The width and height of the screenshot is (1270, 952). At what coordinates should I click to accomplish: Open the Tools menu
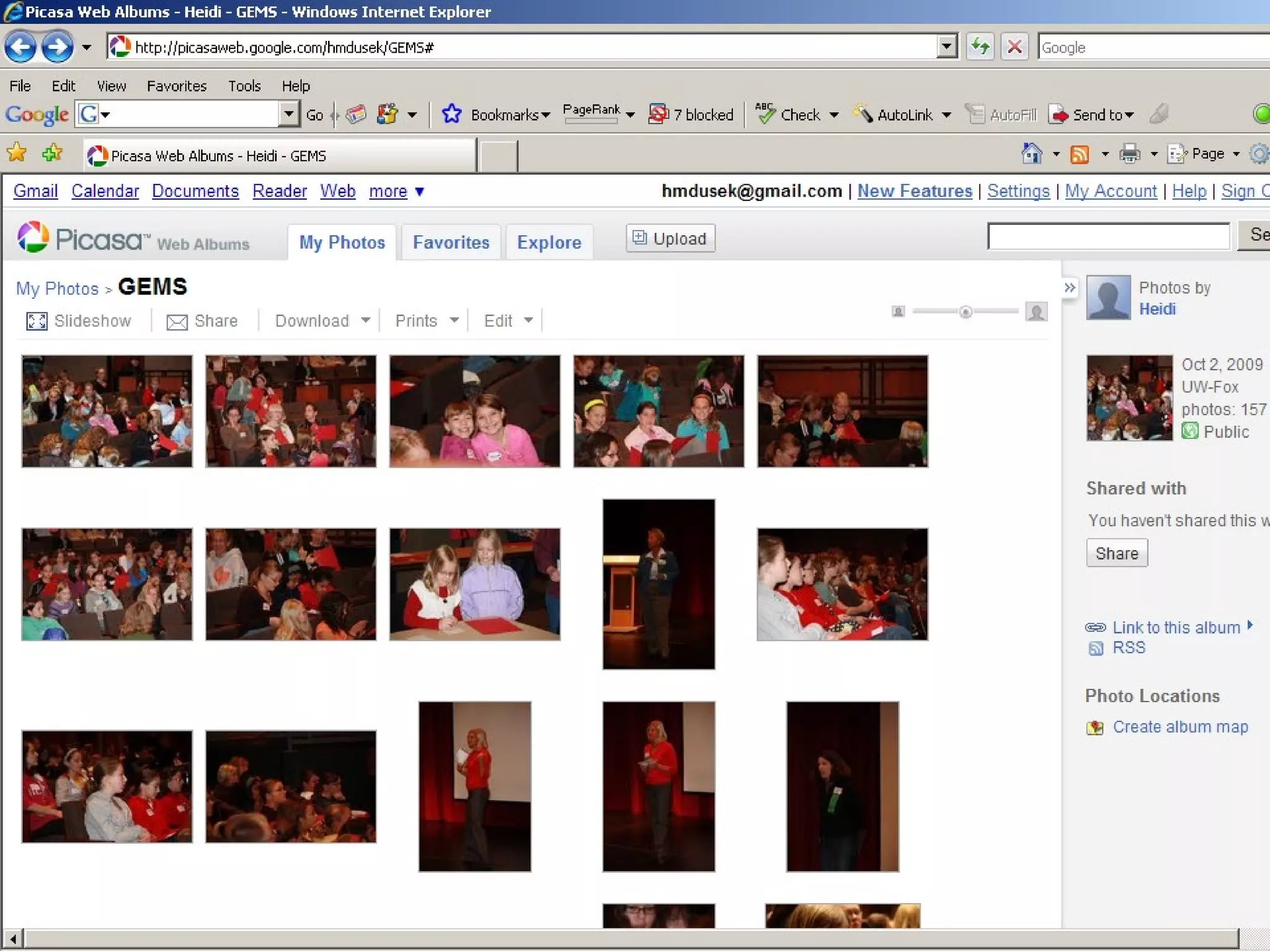(244, 86)
